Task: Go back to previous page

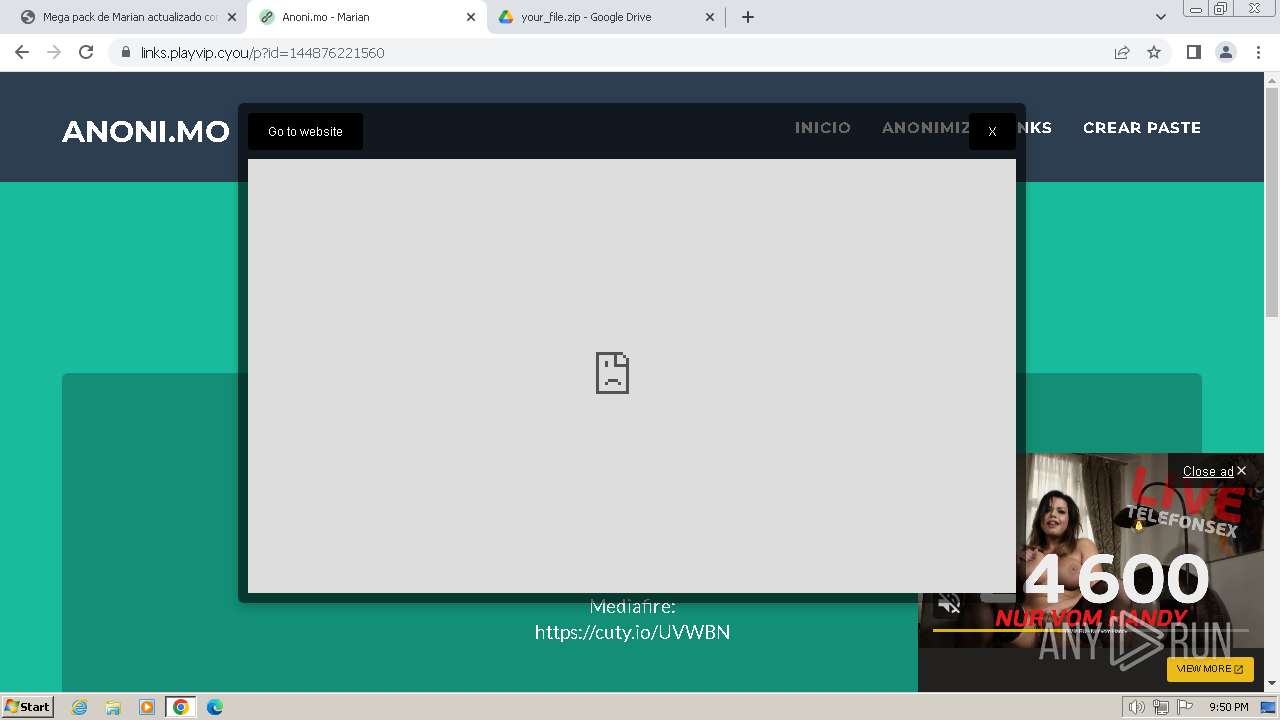Action: pyautogui.click(x=22, y=52)
